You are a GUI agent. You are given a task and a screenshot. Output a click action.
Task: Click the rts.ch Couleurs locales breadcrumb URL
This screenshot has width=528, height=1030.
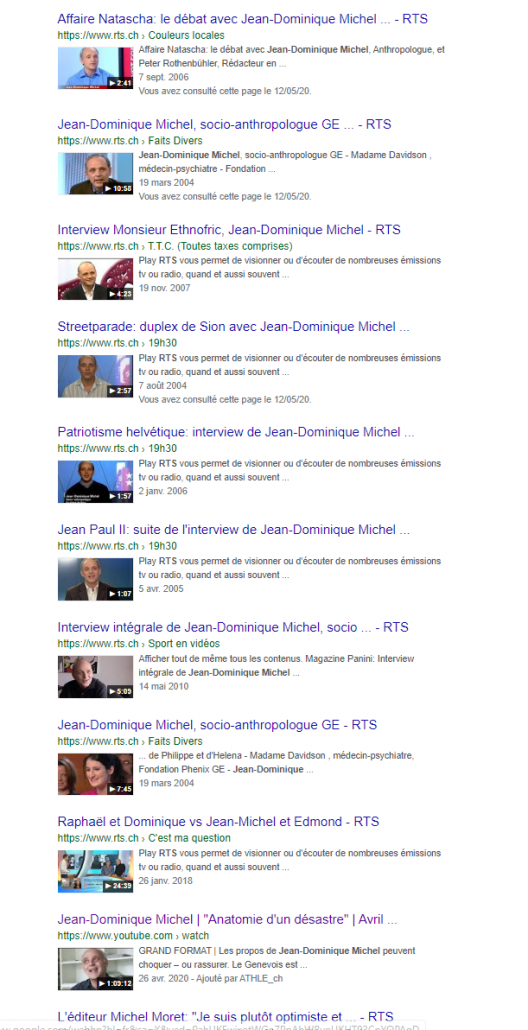[x=141, y=35]
